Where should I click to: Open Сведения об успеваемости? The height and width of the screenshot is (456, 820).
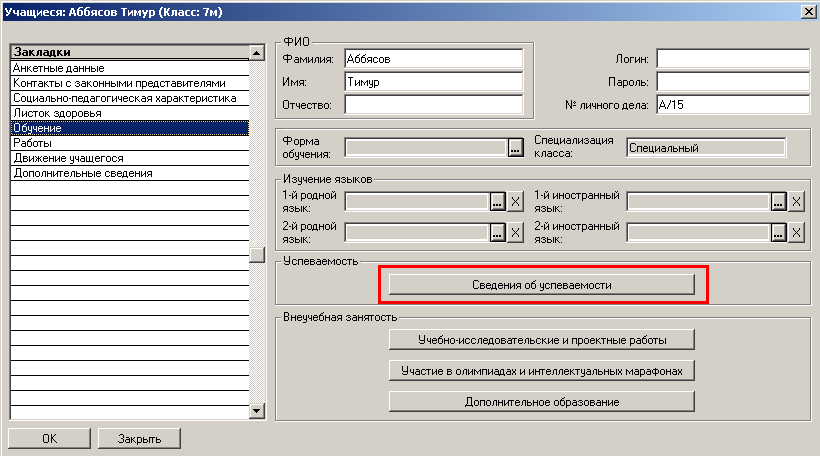[541, 285]
